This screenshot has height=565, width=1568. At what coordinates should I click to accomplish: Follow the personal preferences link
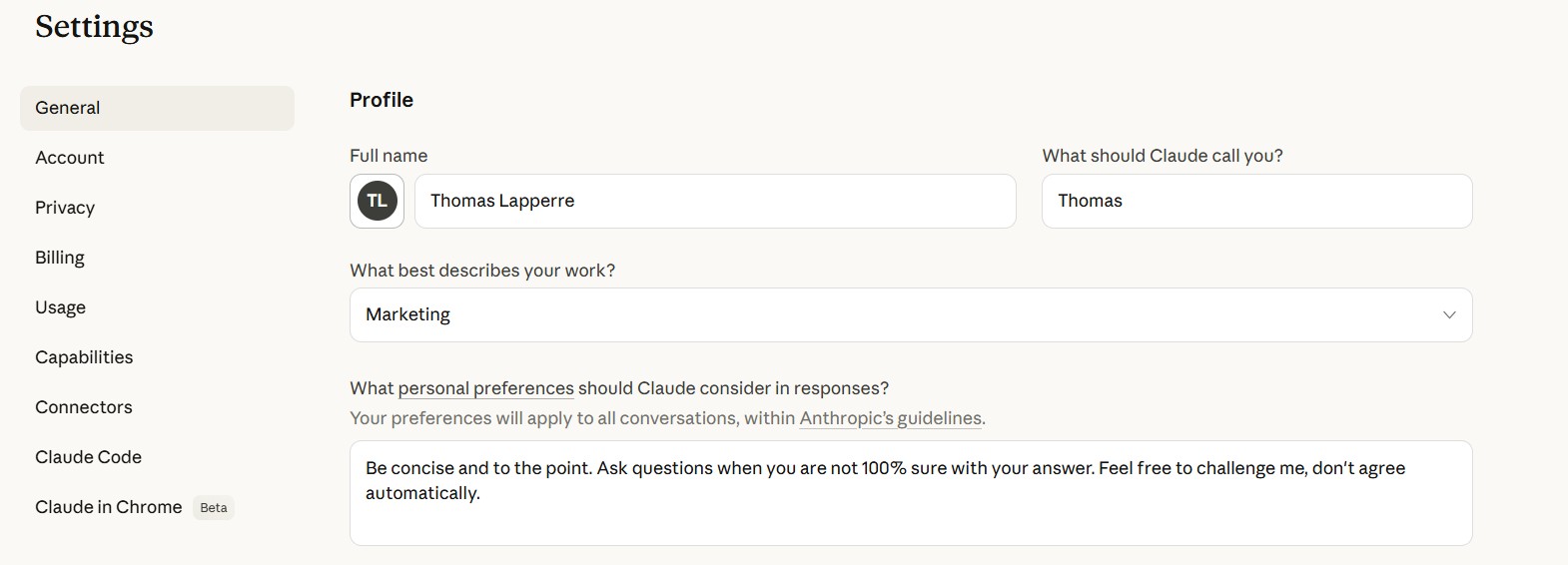[x=485, y=388]
